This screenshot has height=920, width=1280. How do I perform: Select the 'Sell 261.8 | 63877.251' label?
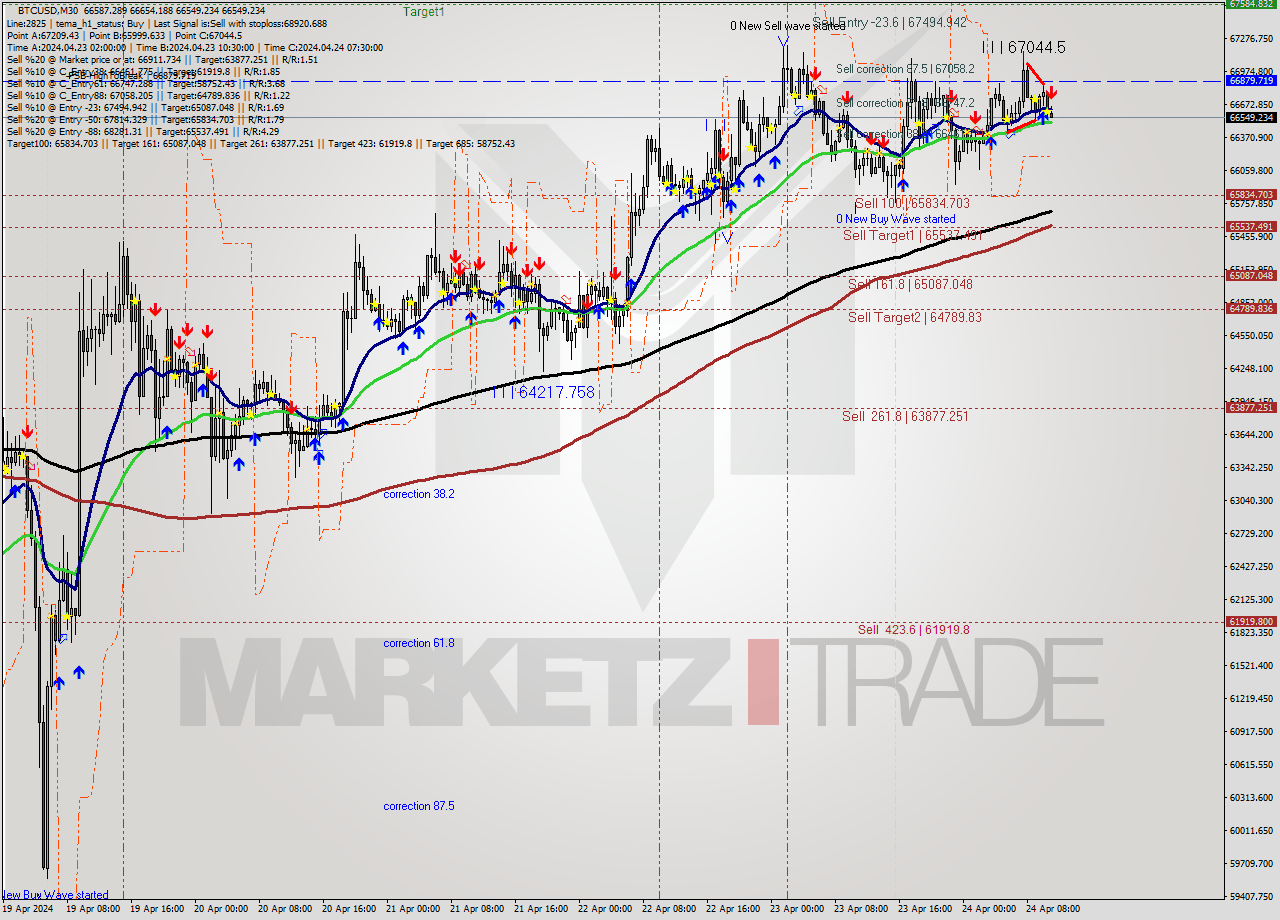905,417
